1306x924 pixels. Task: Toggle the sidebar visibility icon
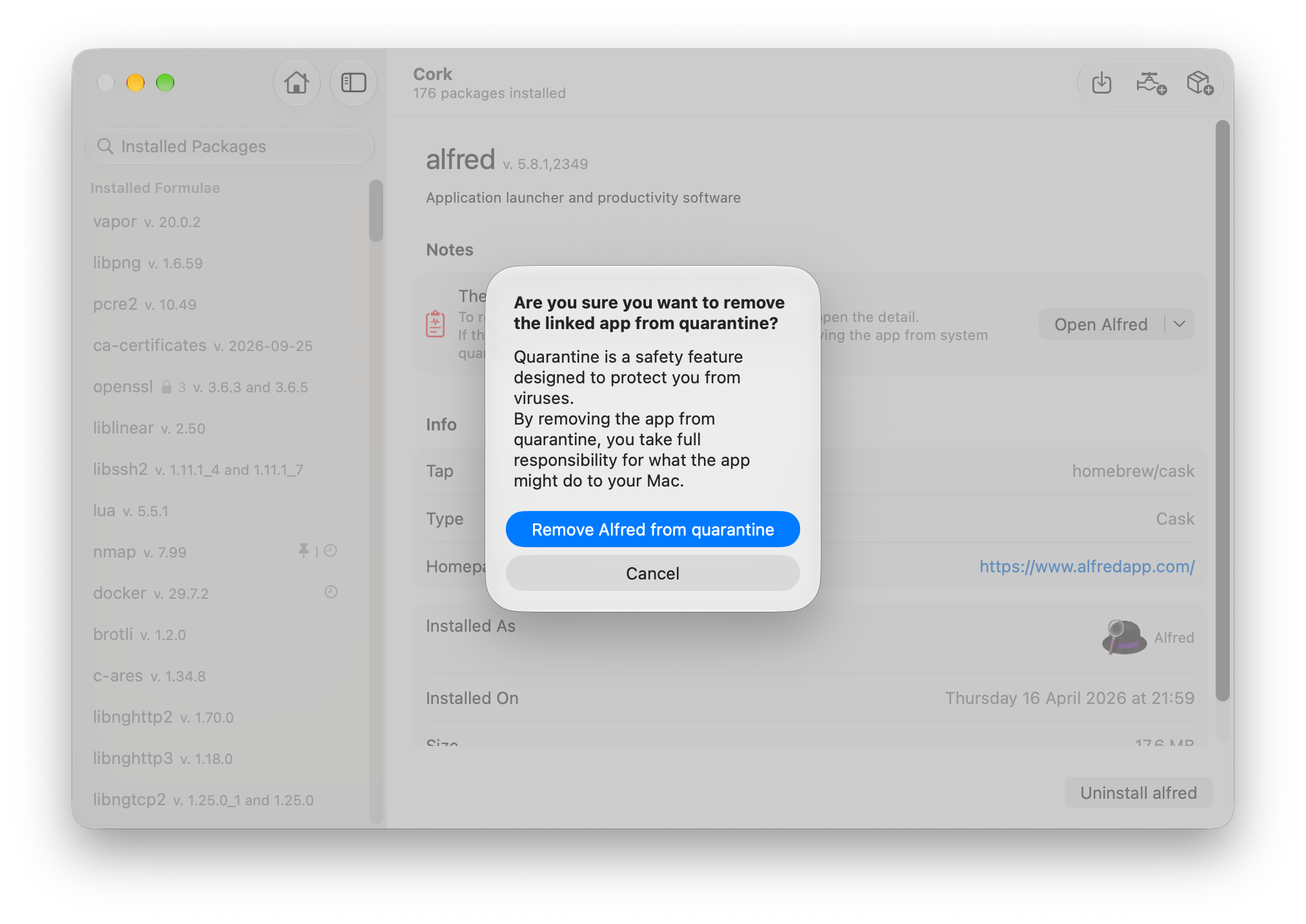354,83
